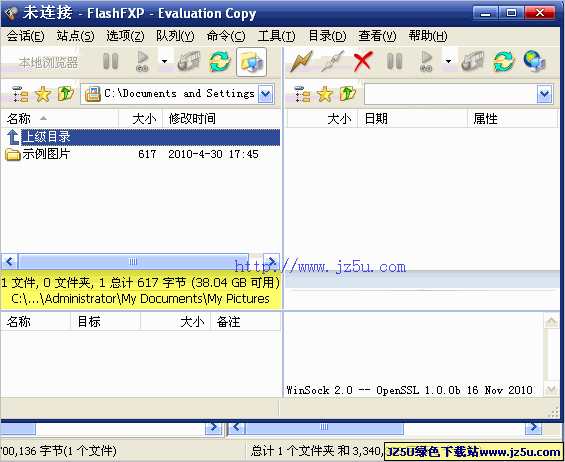Open the 命令(C) menu
This screenshot has height=462, width=565.
coord(226,36)
